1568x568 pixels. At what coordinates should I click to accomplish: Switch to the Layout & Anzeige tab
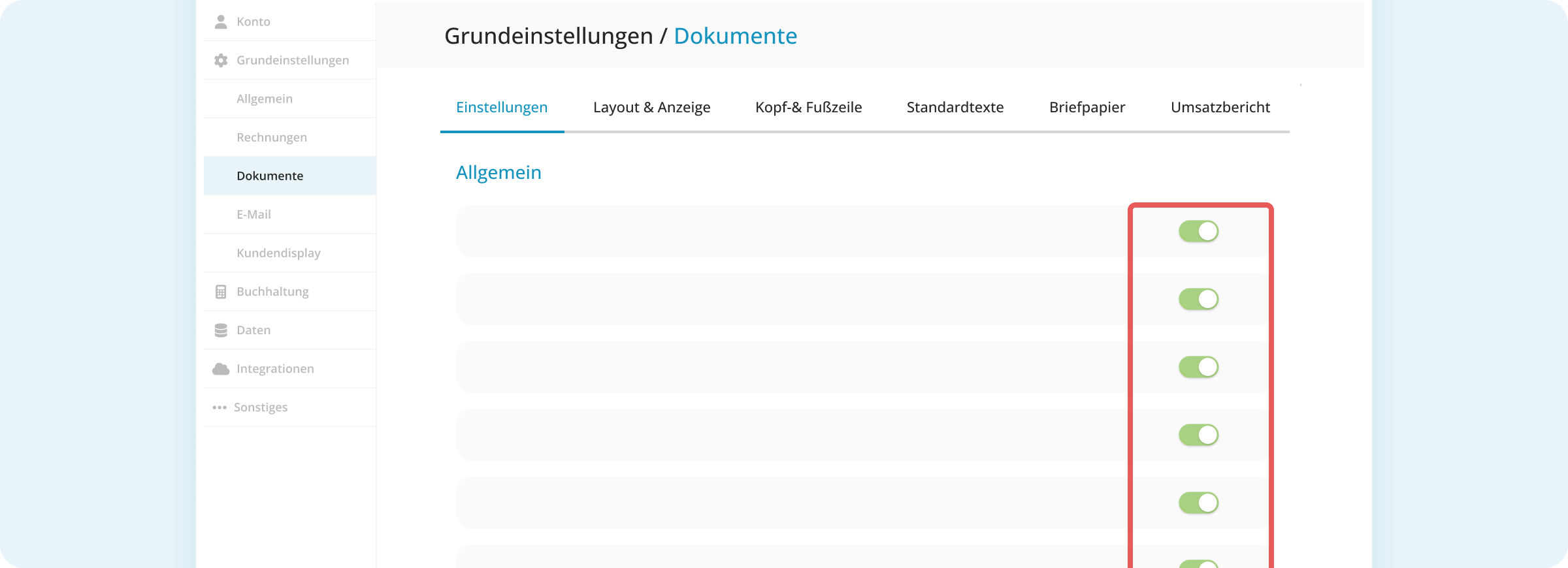[651, 107]
